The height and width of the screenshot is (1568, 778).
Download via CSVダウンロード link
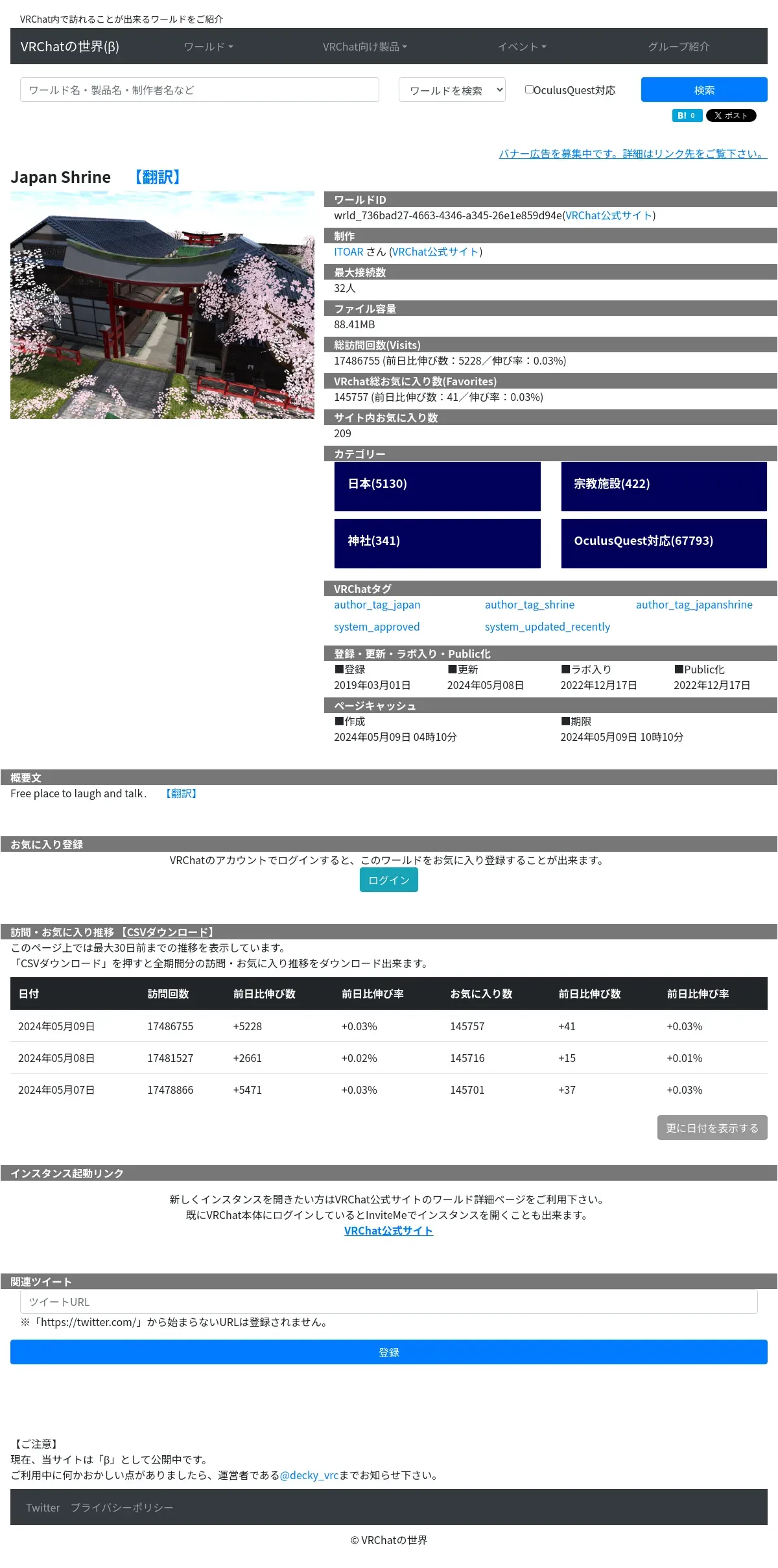click(x=168, y=932)
